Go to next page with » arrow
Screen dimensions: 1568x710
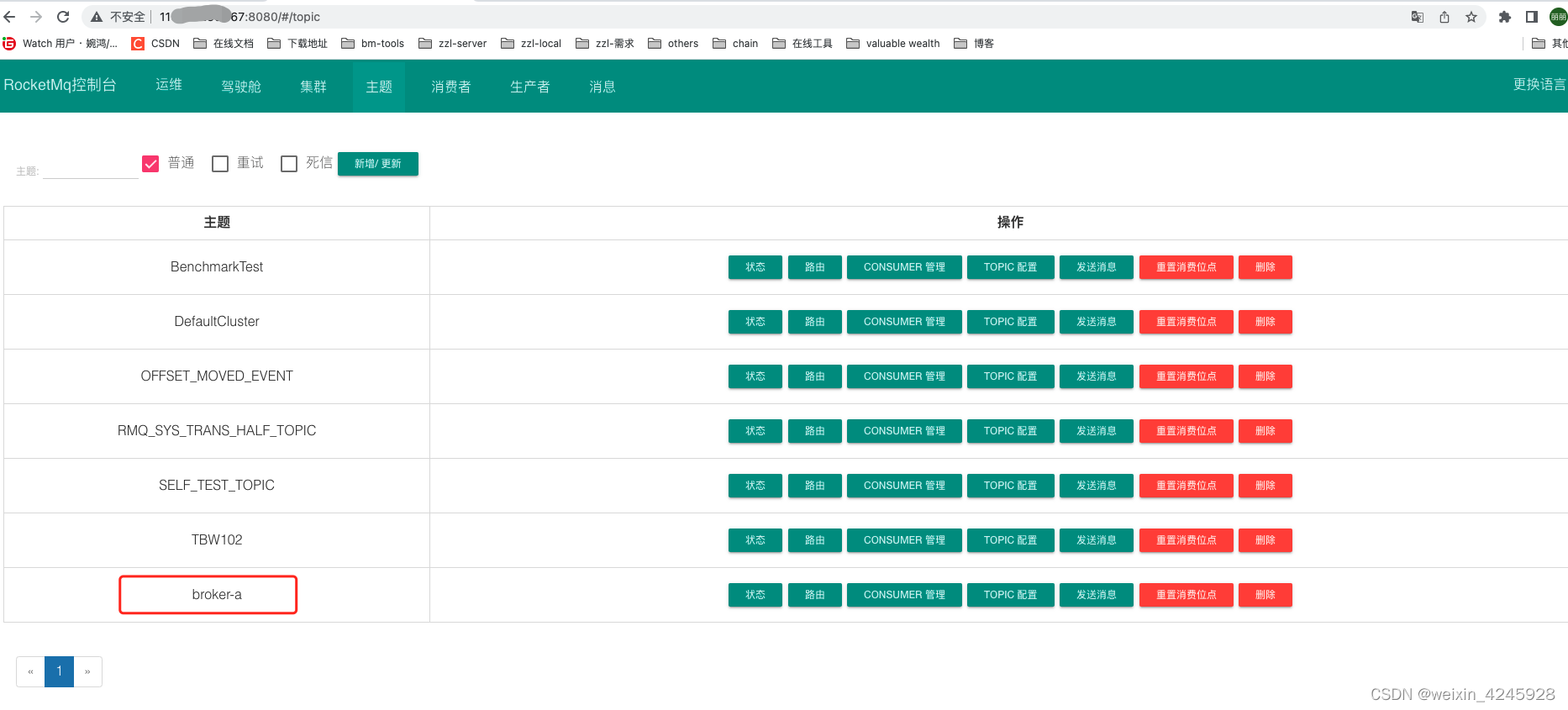[87, 671]
